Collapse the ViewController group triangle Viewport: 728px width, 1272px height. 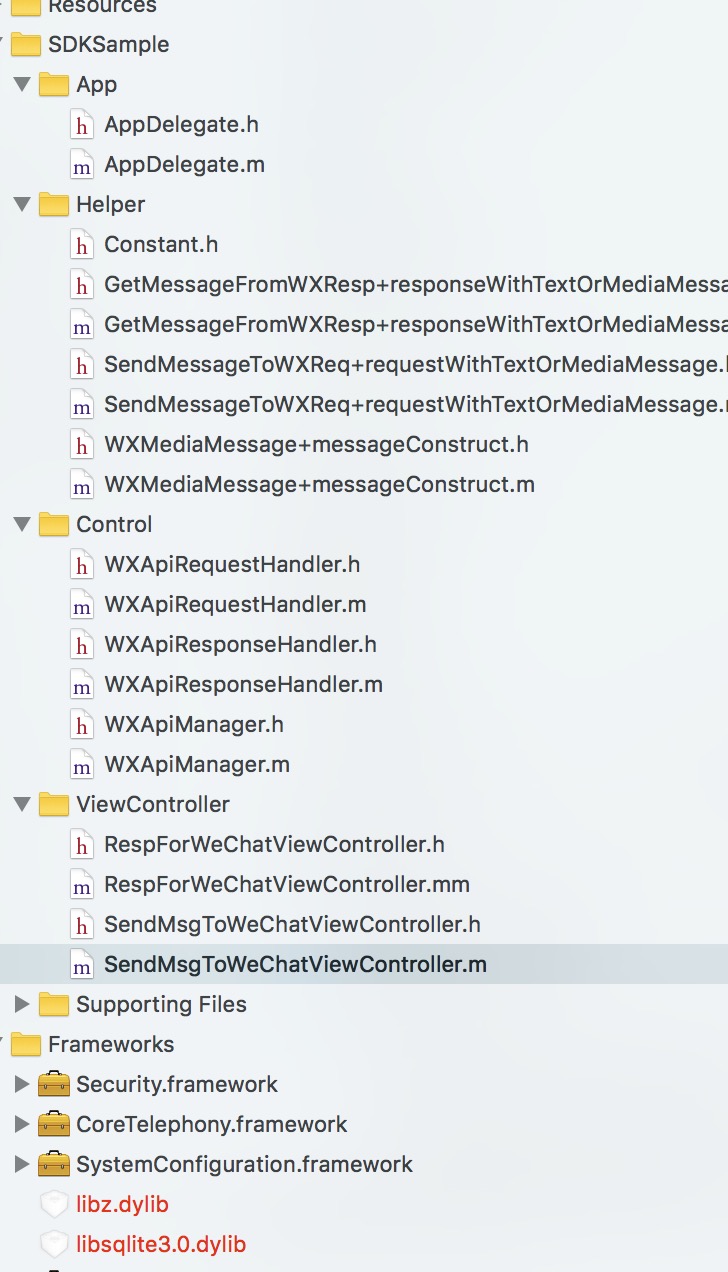click(22, 804)
